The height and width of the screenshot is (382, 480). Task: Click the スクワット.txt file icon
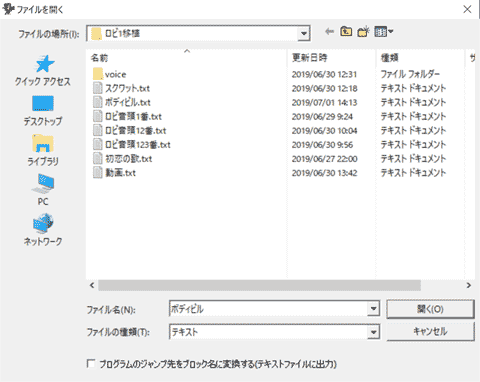coord(98,88)
